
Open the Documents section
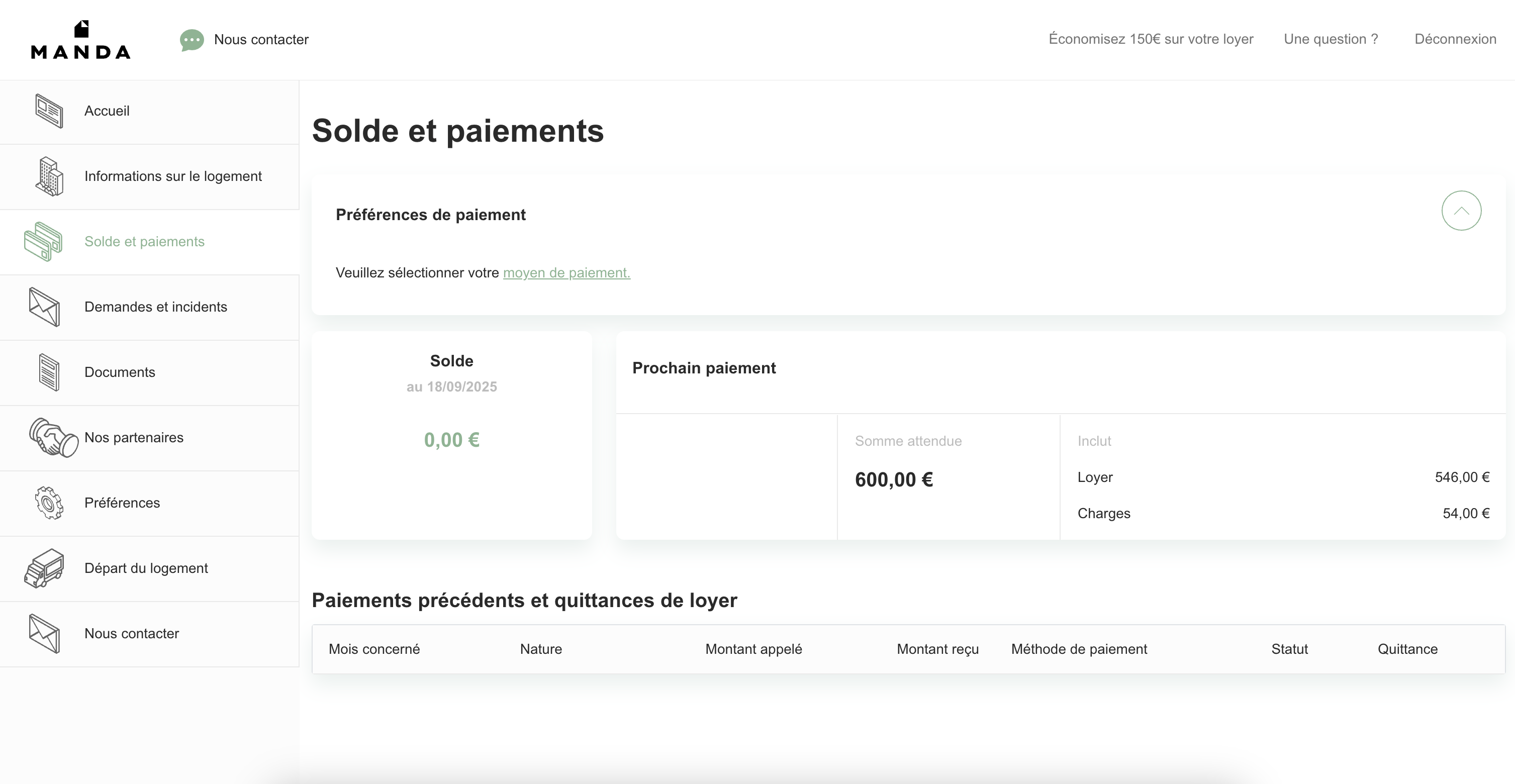point(149,373)
